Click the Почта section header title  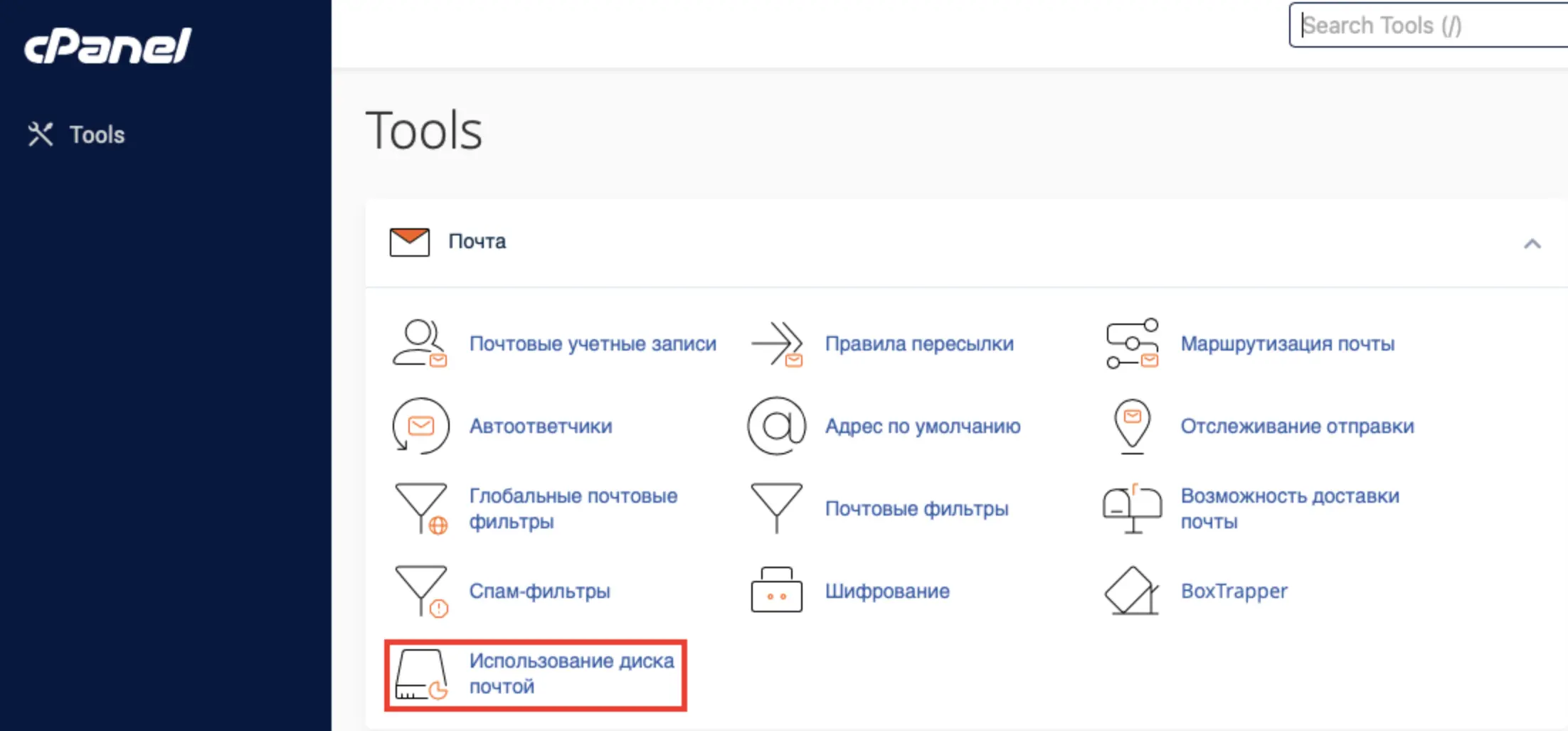point(477,242)
